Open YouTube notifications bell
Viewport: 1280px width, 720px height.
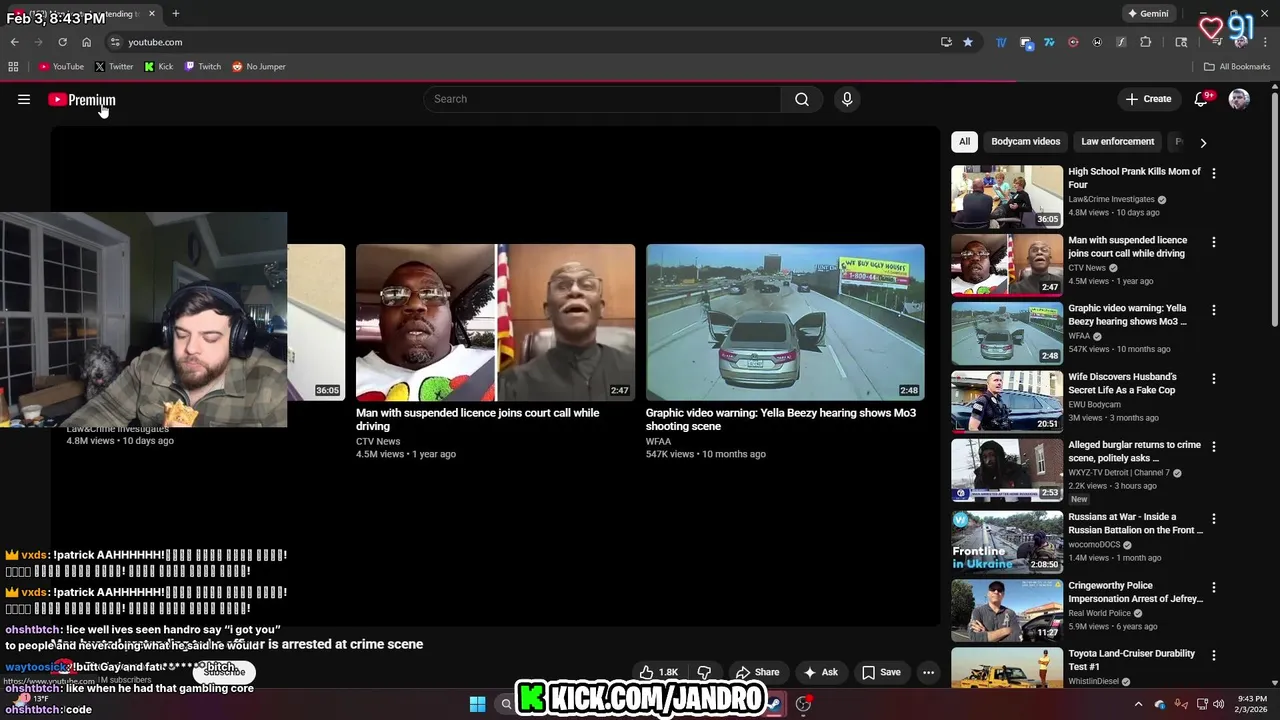1201,99
